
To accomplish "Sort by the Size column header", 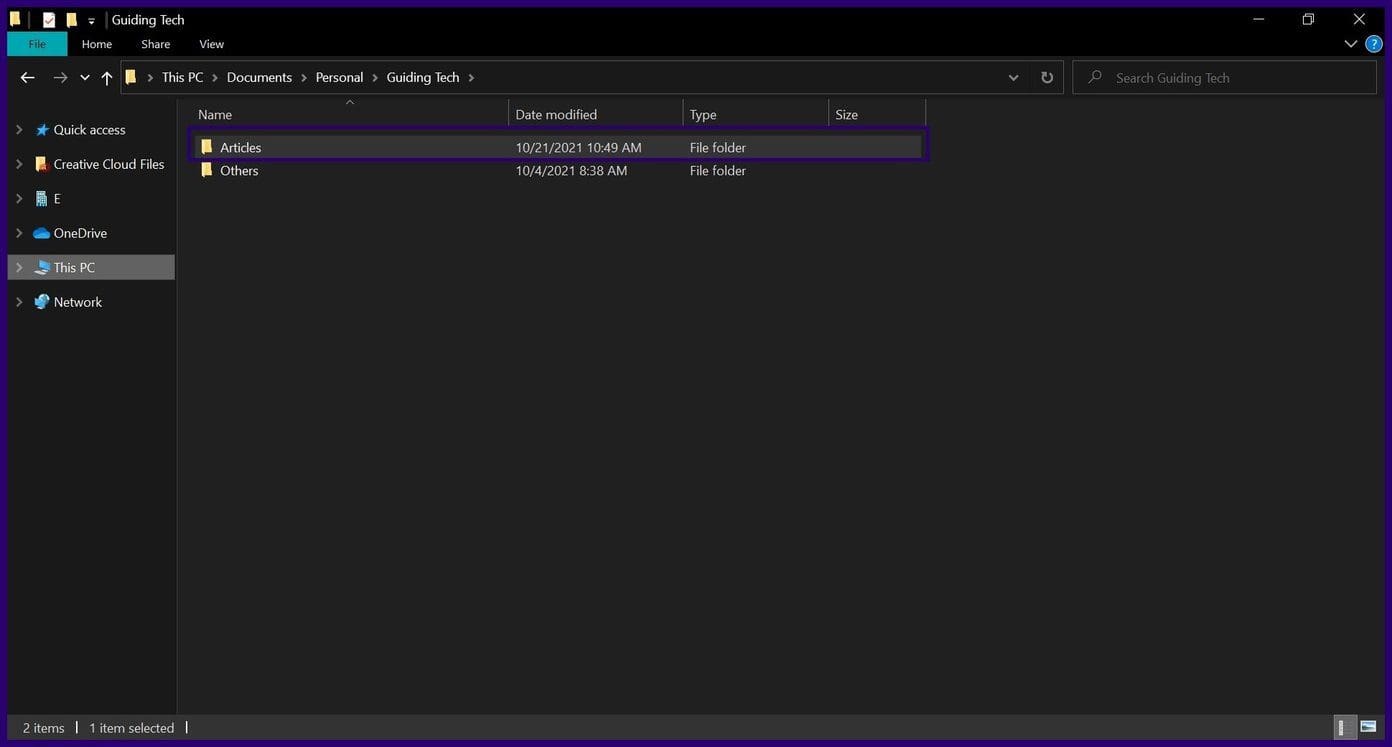I will pyautogui.click(x=877, y=114).
